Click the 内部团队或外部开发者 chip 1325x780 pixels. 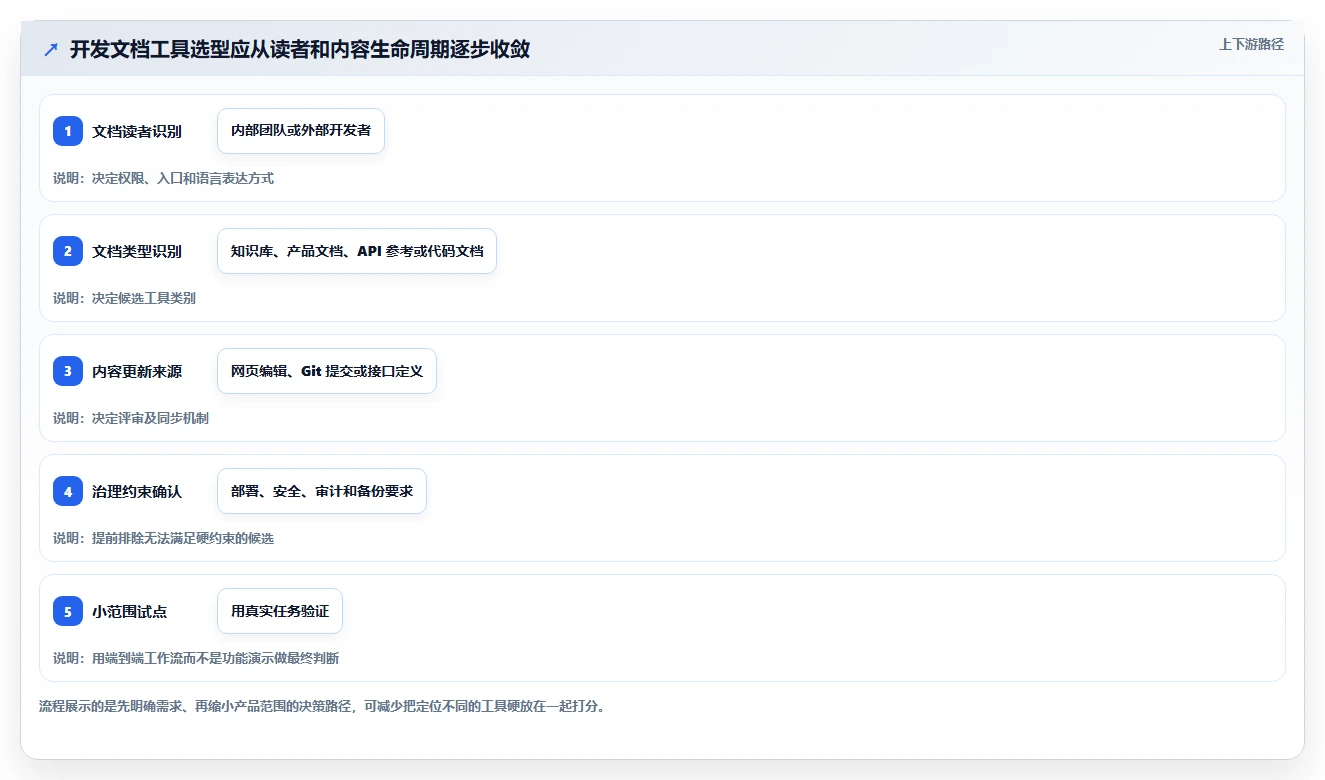[301, 131]
